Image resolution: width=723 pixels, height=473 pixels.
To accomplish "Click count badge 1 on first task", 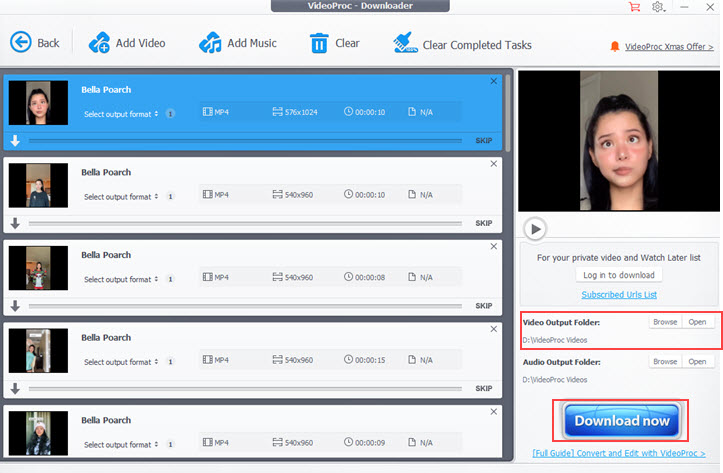I will point(171,114).
